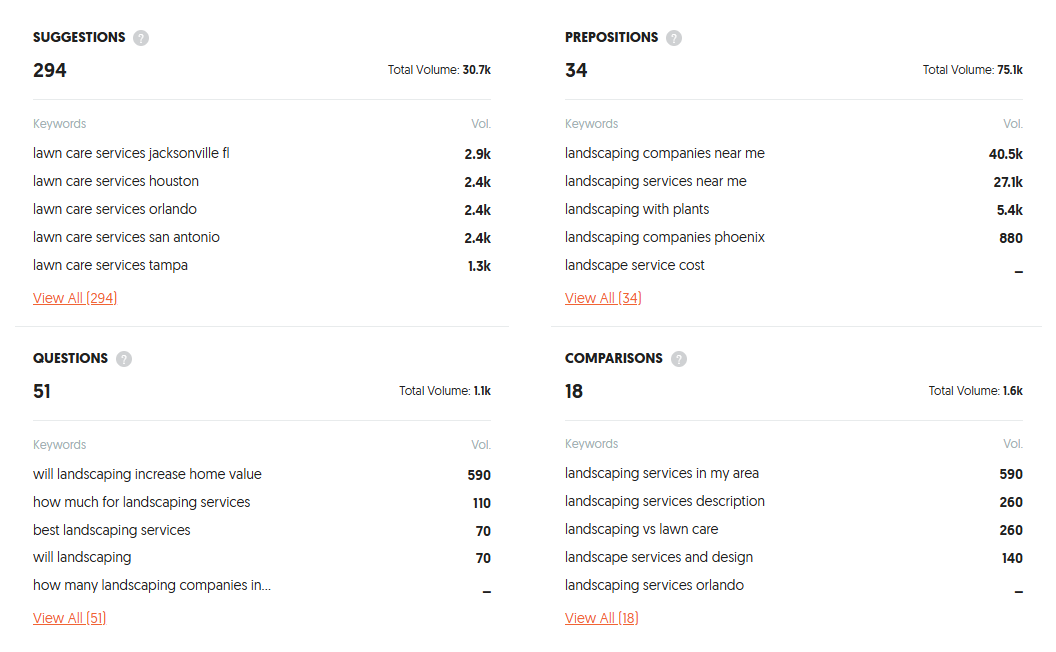The image size is (1056, 652).
Task: Click the help icon beside Questions heading
Action: [124, 359]
